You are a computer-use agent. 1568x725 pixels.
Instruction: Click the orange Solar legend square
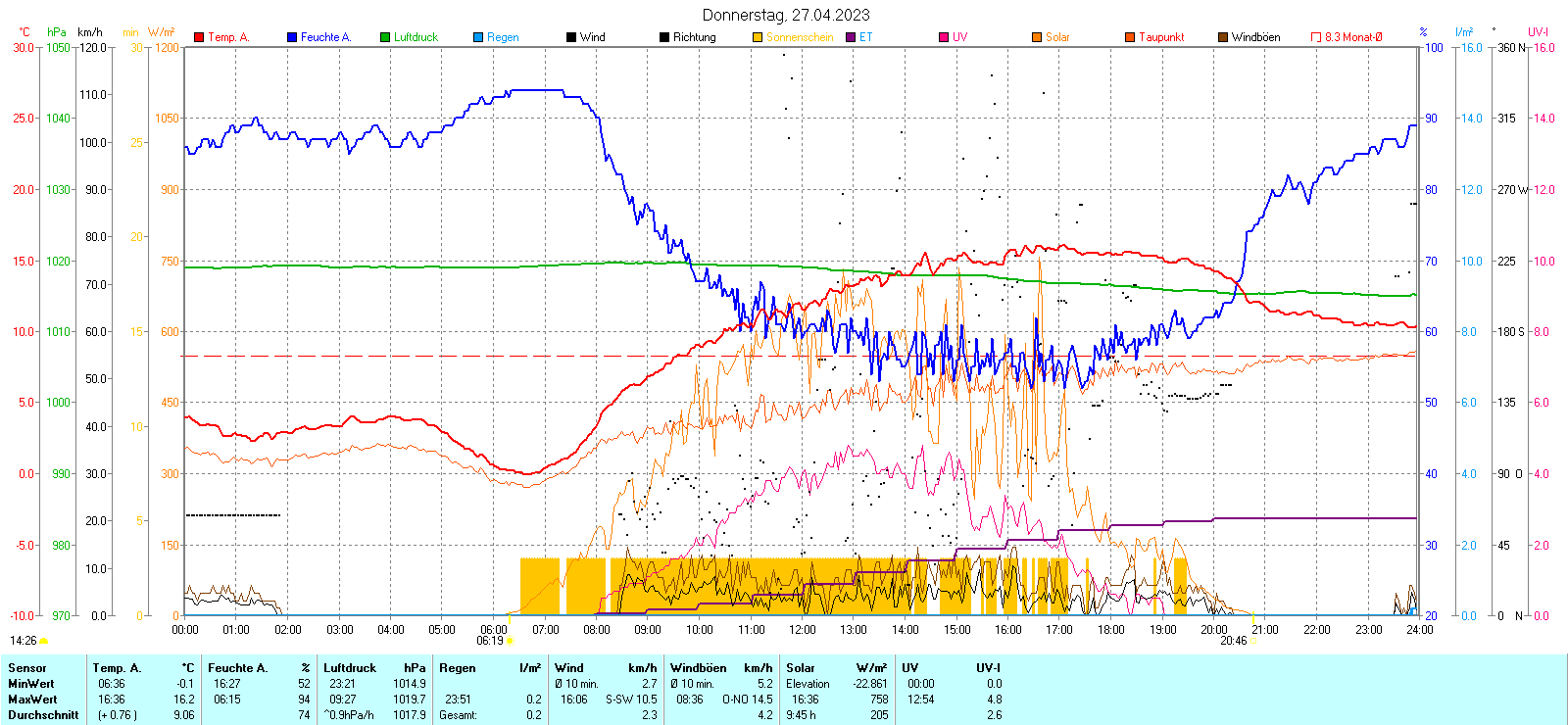[1037, 37]
